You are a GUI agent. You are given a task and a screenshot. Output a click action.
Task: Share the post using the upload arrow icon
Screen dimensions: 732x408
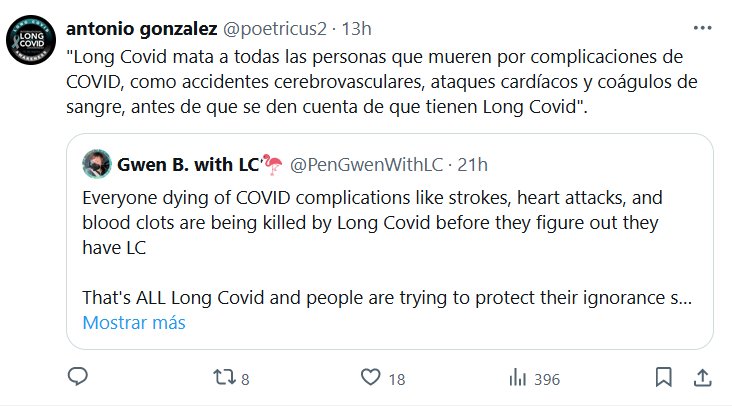[702, 378]
